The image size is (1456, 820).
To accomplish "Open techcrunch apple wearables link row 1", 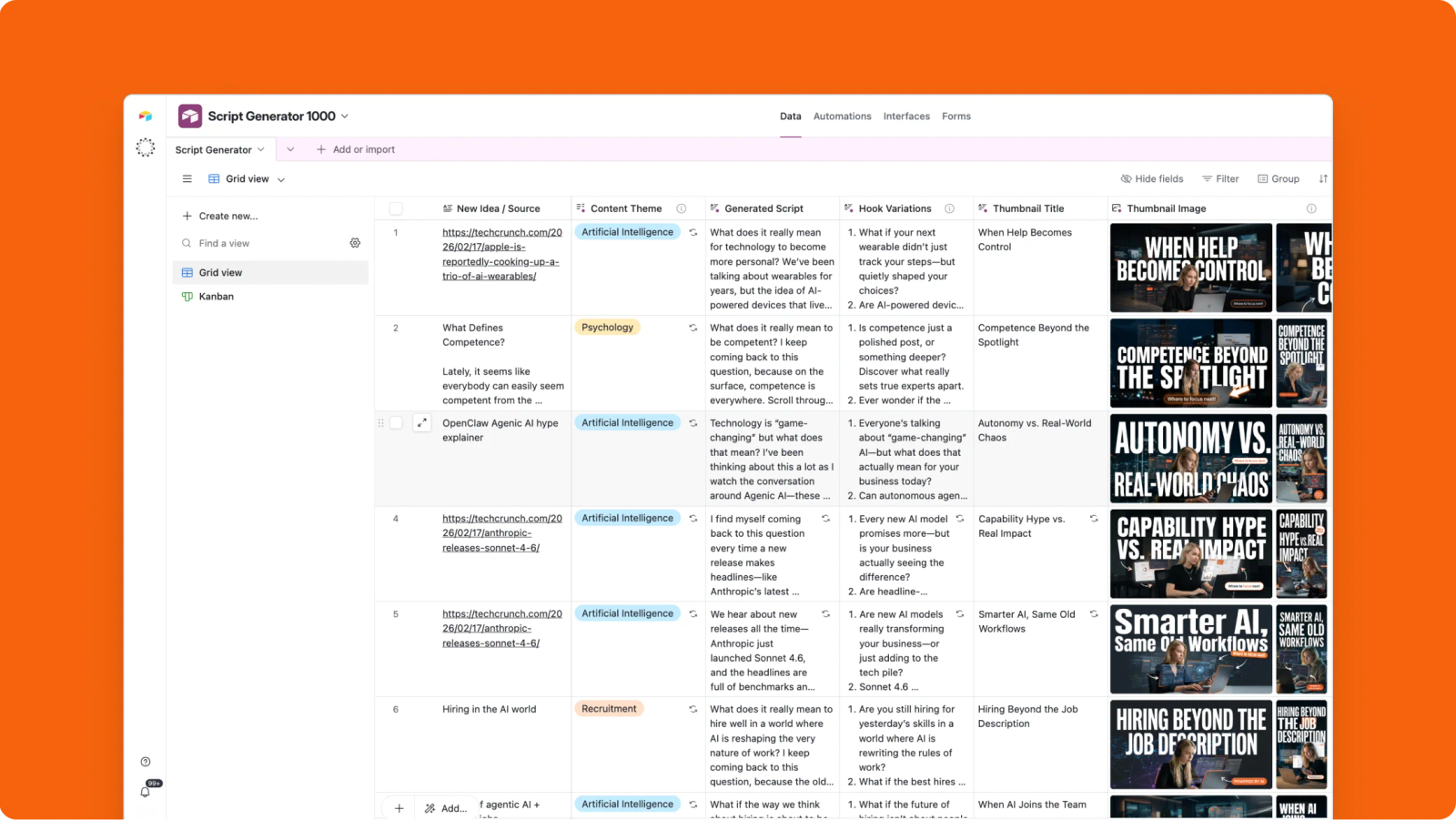I will click(x=502, y=254).
